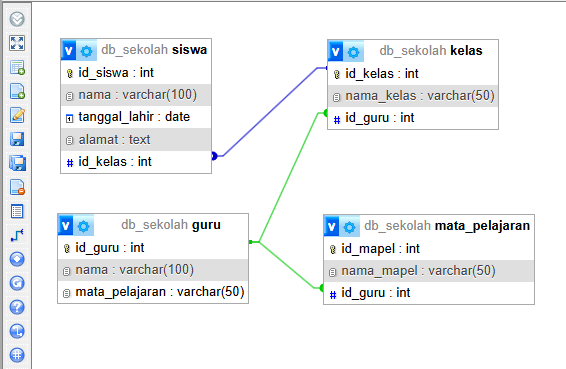This screenshot has width=566, height=369.
Task: Click the create table list icon
Action: [17, 211]
